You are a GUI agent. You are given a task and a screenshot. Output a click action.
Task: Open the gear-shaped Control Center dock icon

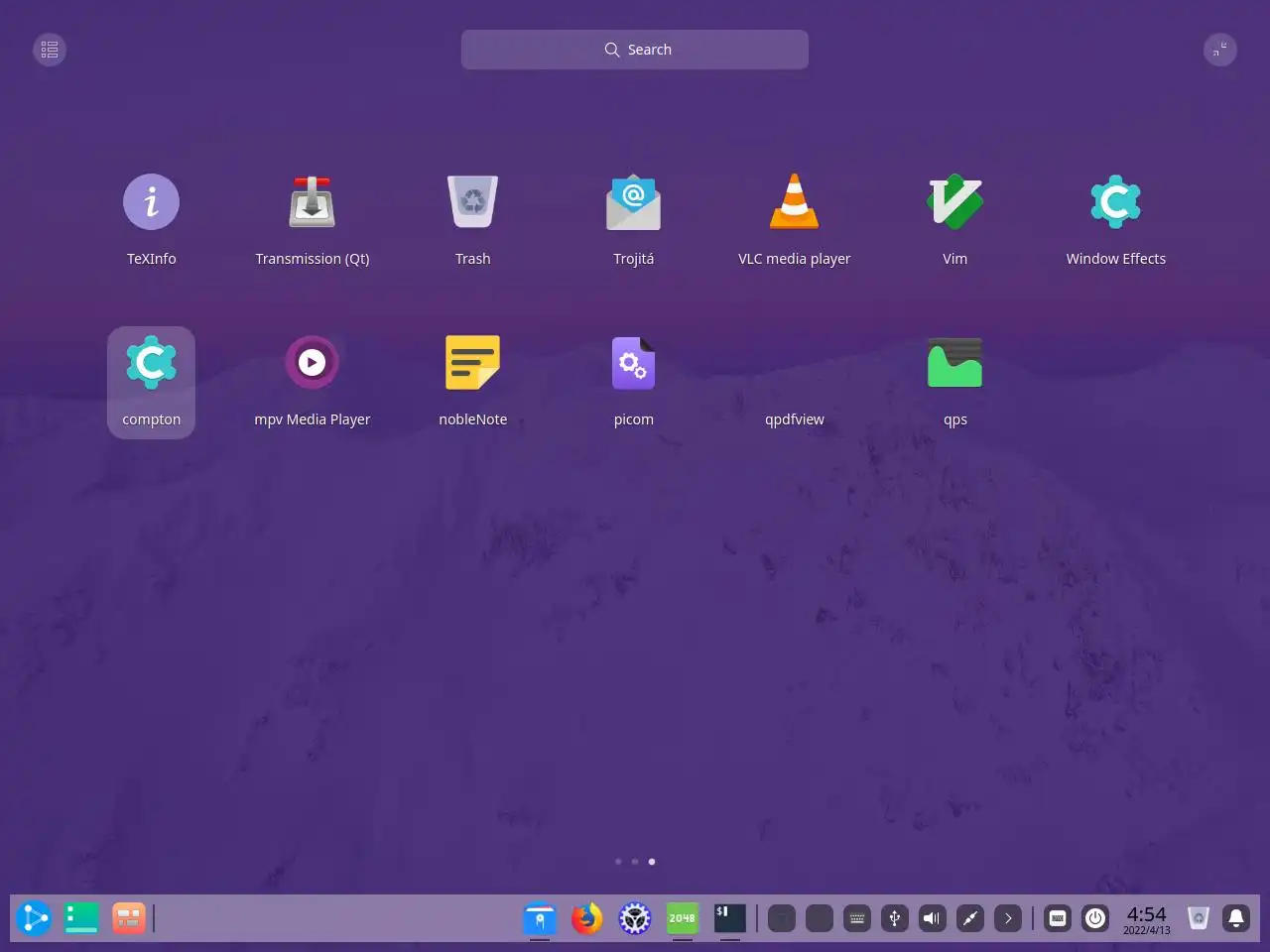pyautogui.click(x=635, y=918)
